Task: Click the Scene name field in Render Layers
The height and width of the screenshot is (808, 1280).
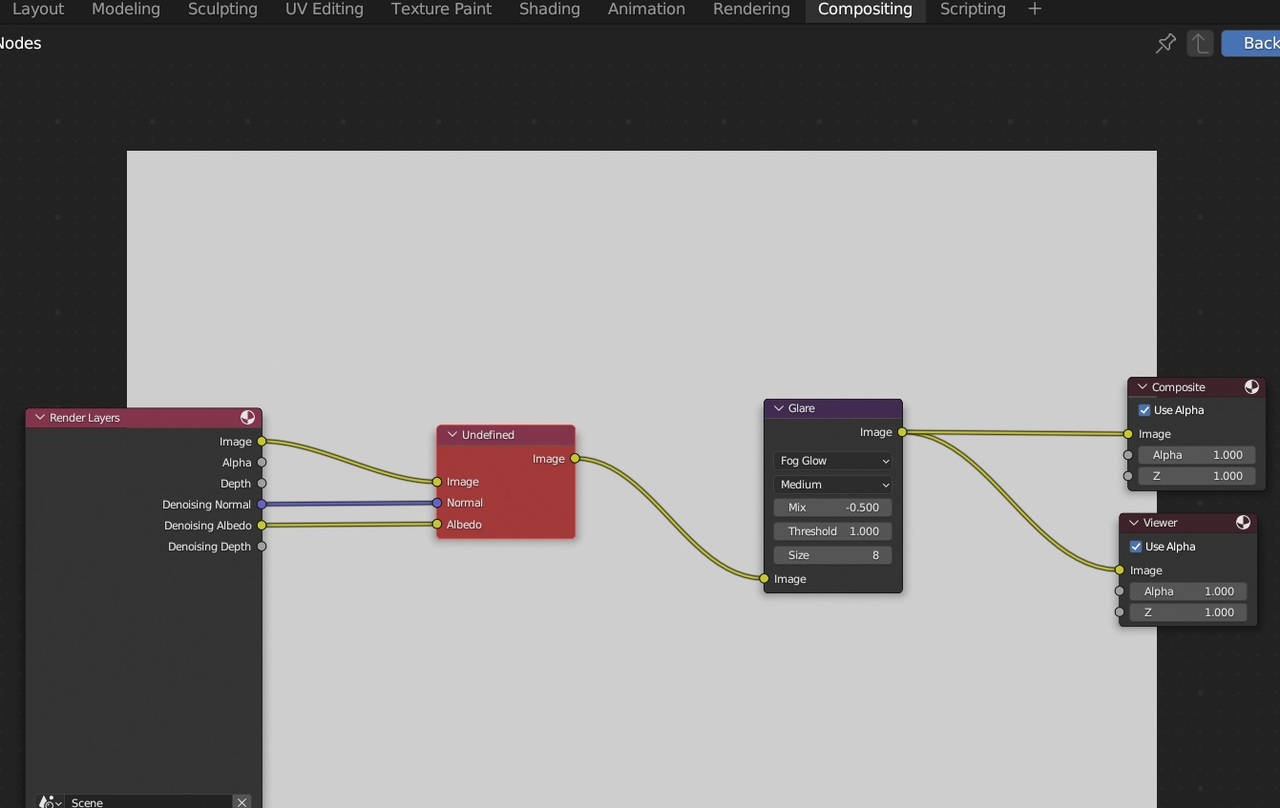Action: point(150,802)
